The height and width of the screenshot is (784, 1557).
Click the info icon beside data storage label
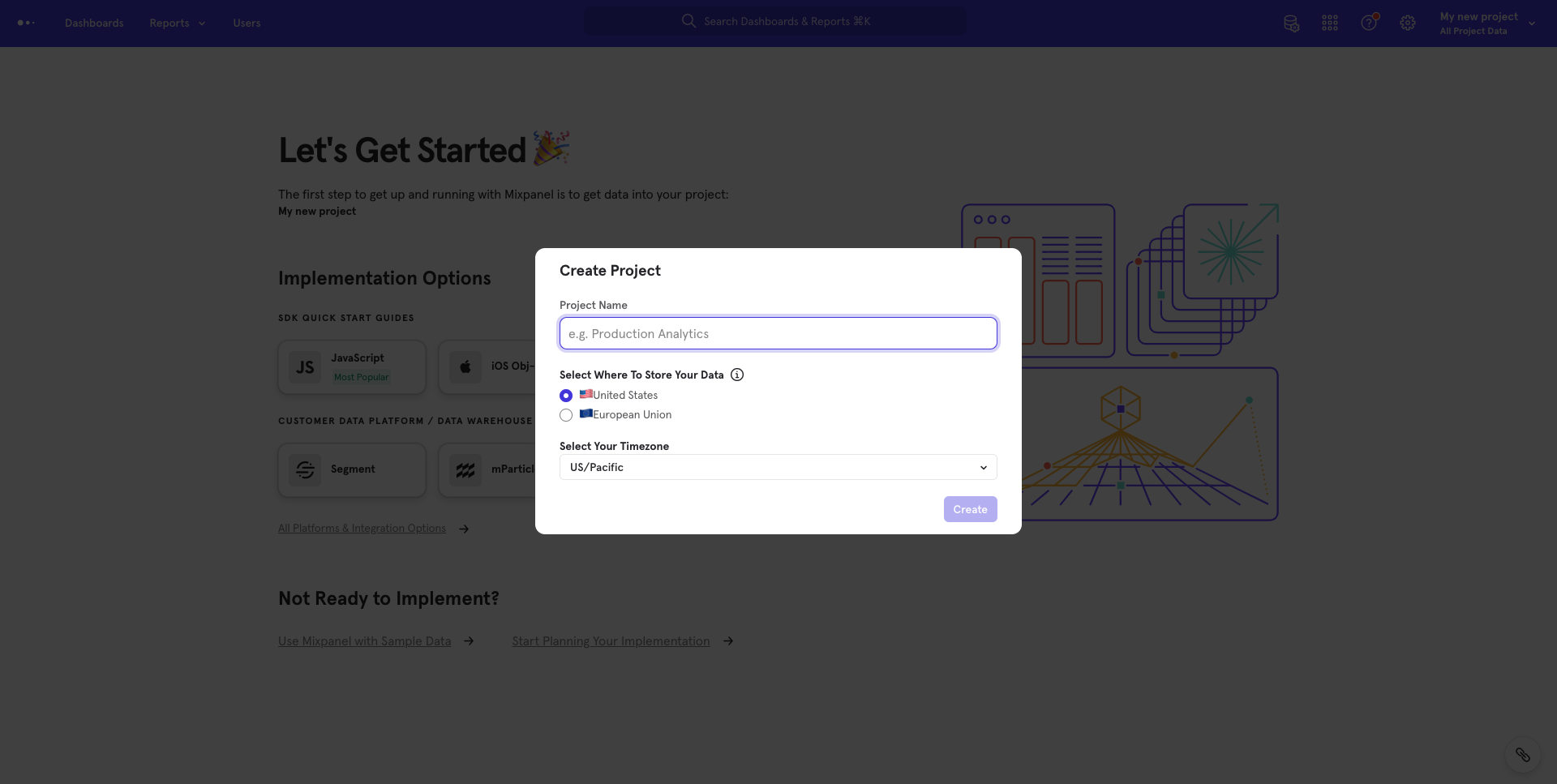737,375
